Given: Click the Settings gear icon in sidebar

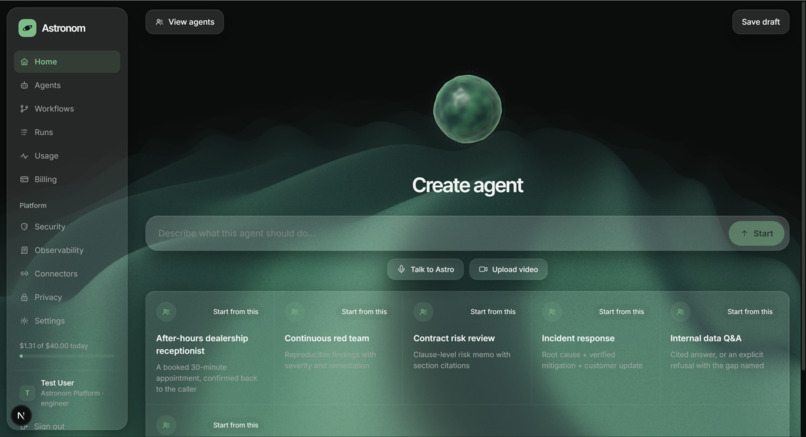Looking at the screenshot, I should 24,321.
